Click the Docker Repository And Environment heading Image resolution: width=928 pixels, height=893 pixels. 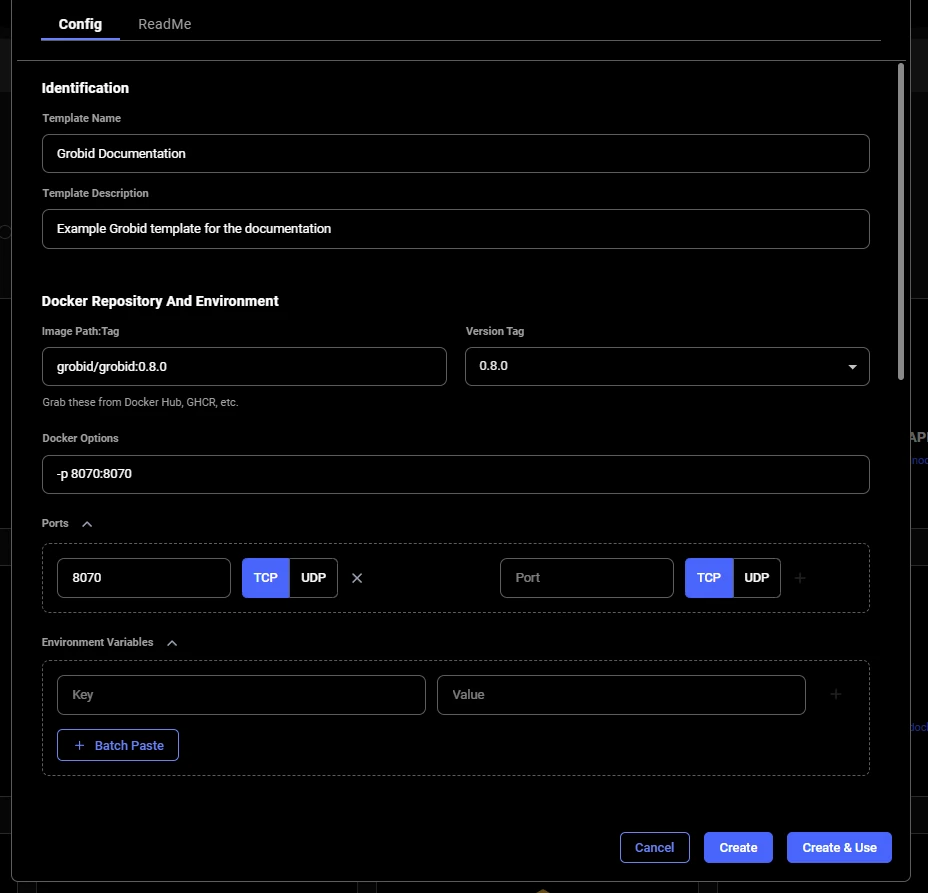160,301
